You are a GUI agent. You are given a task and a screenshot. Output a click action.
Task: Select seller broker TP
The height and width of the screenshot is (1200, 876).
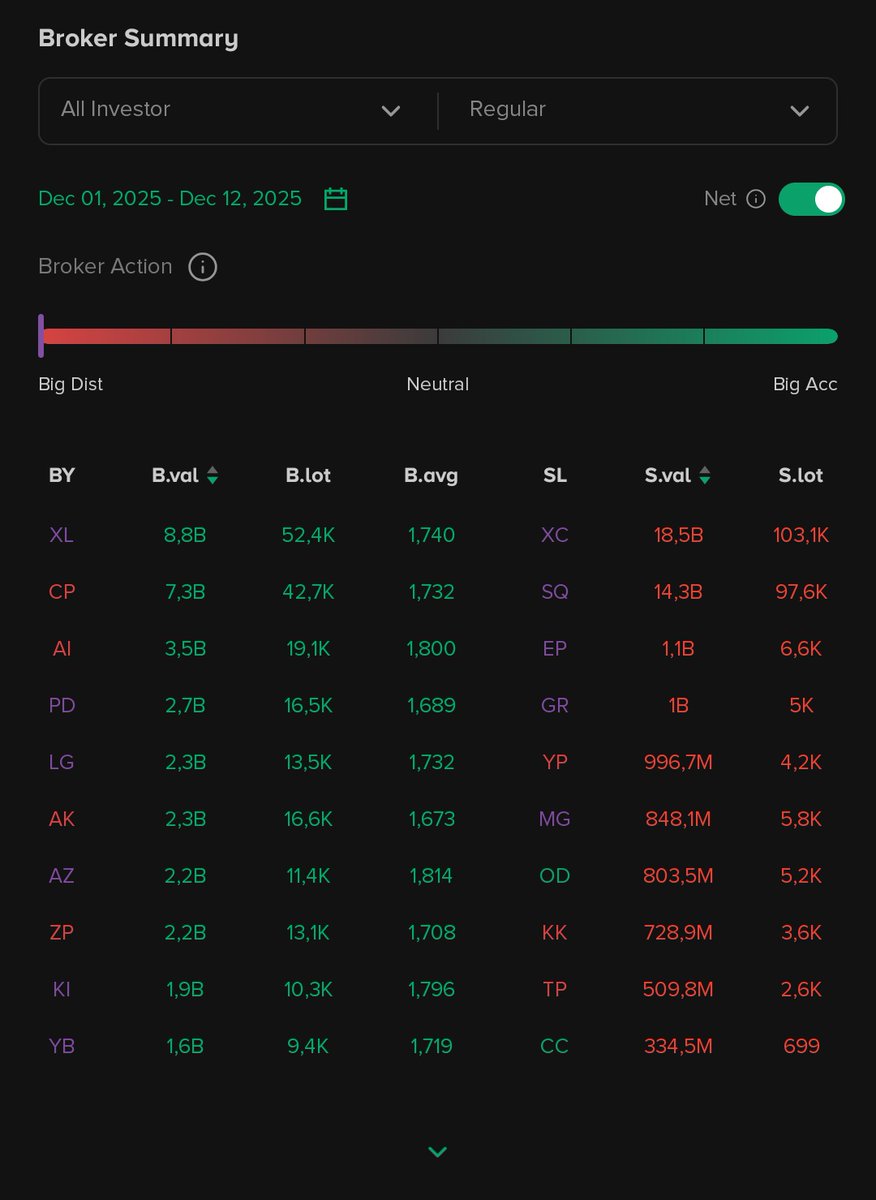(x=555, y=989)
